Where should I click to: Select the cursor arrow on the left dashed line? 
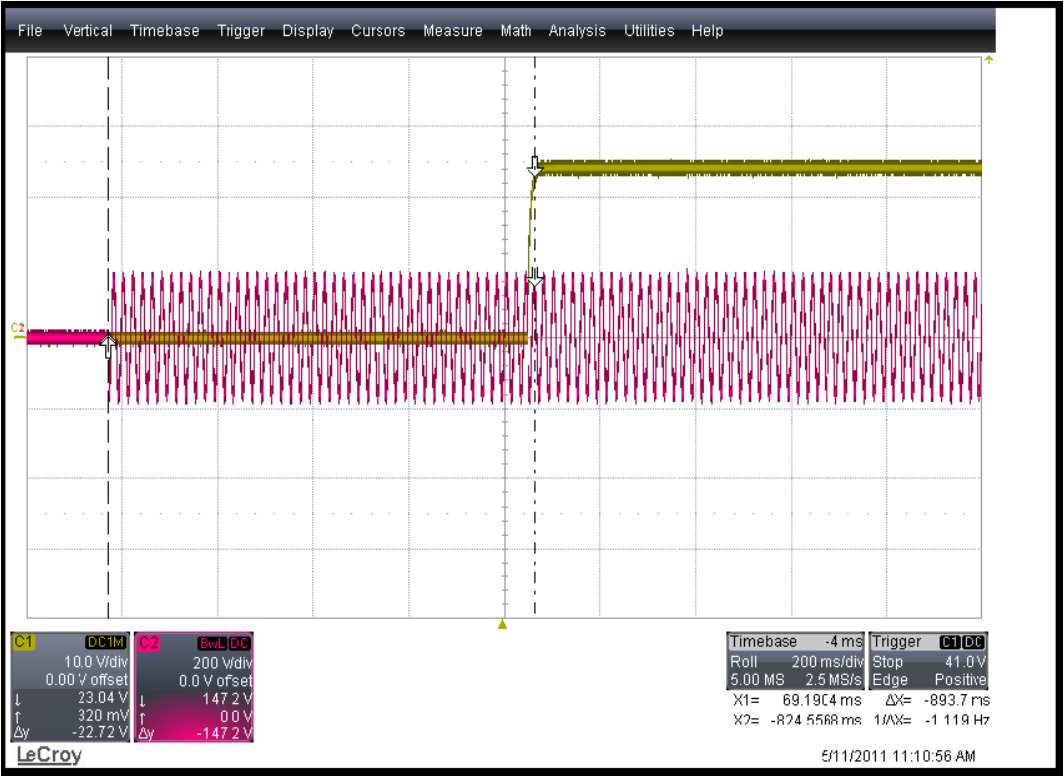(x=108, y=343)
